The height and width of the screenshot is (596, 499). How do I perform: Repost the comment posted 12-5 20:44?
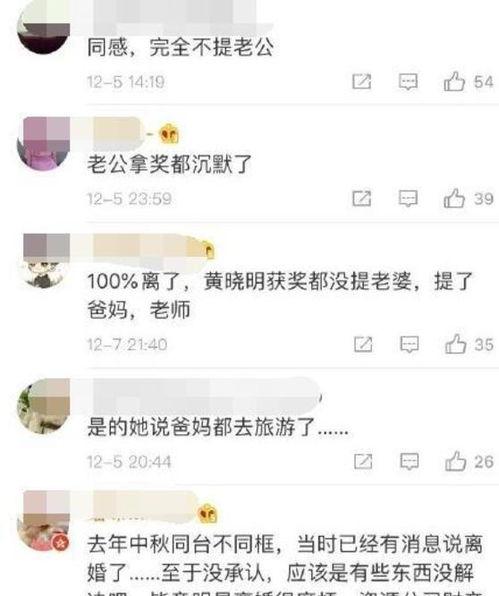(x=363, y=461)
